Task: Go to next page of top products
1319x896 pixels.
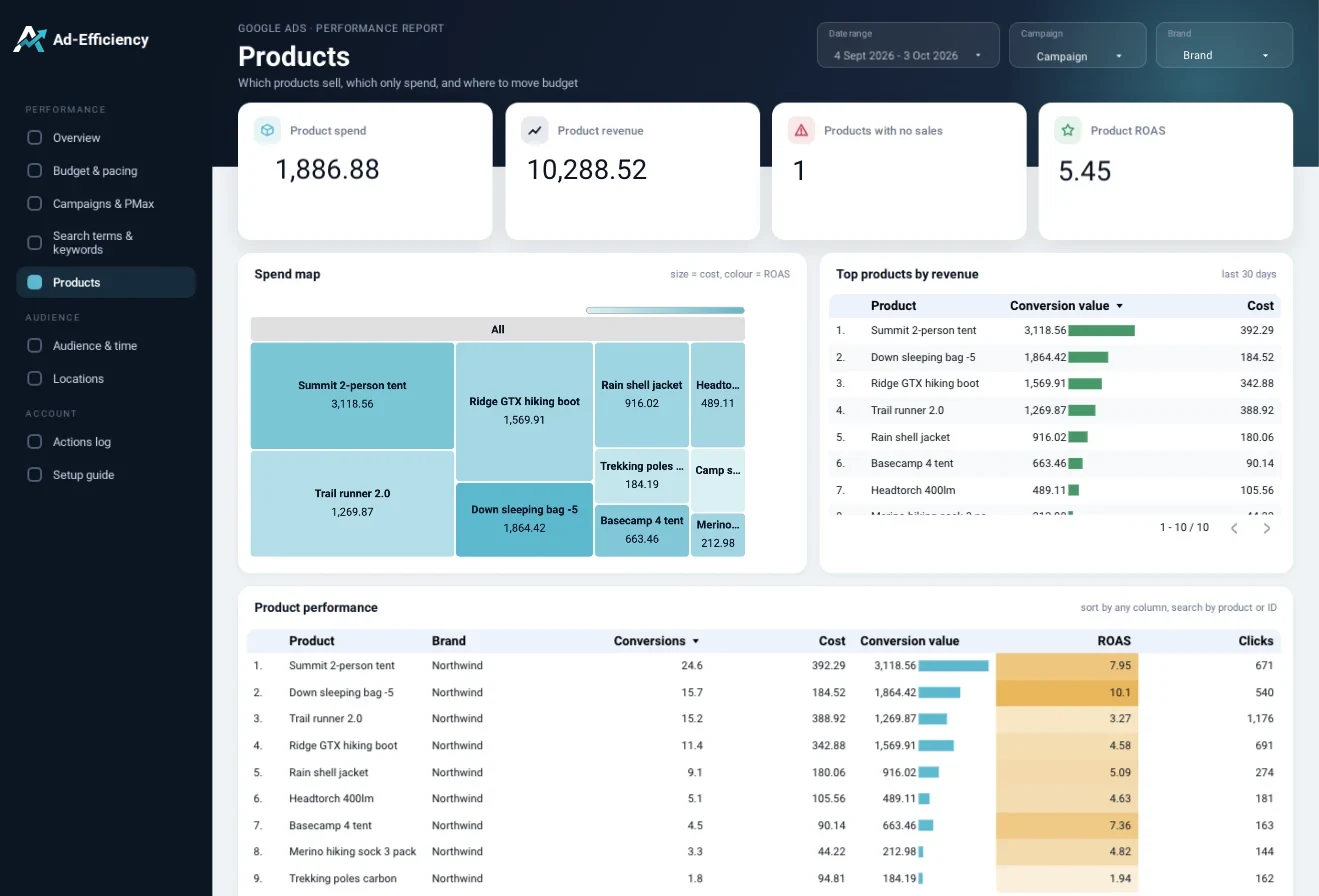Action: 1267,528
